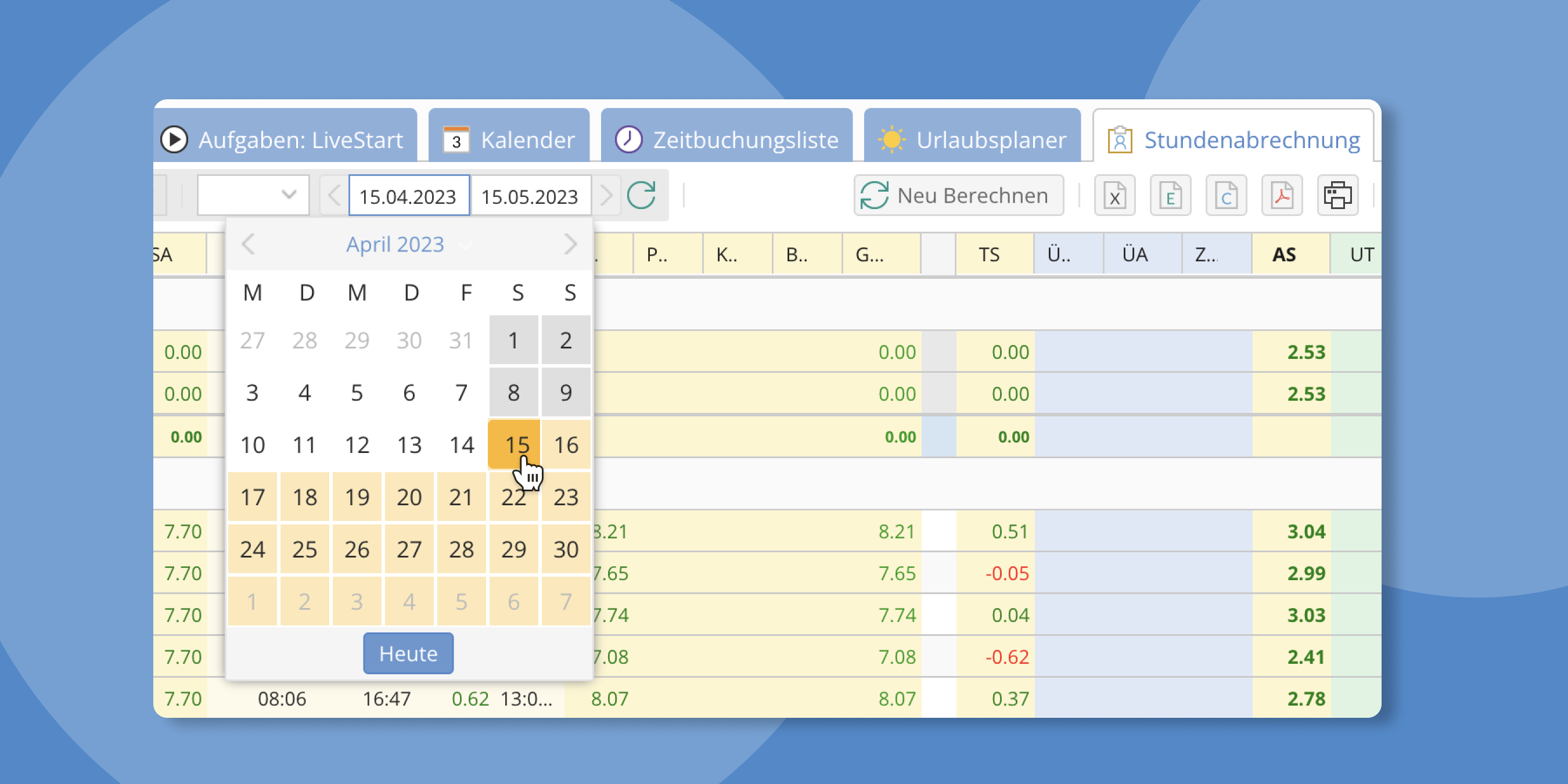This screenshot has height=784, width=1568.
Task: Select April 1 in the calendar
Action: coord(514,340)
